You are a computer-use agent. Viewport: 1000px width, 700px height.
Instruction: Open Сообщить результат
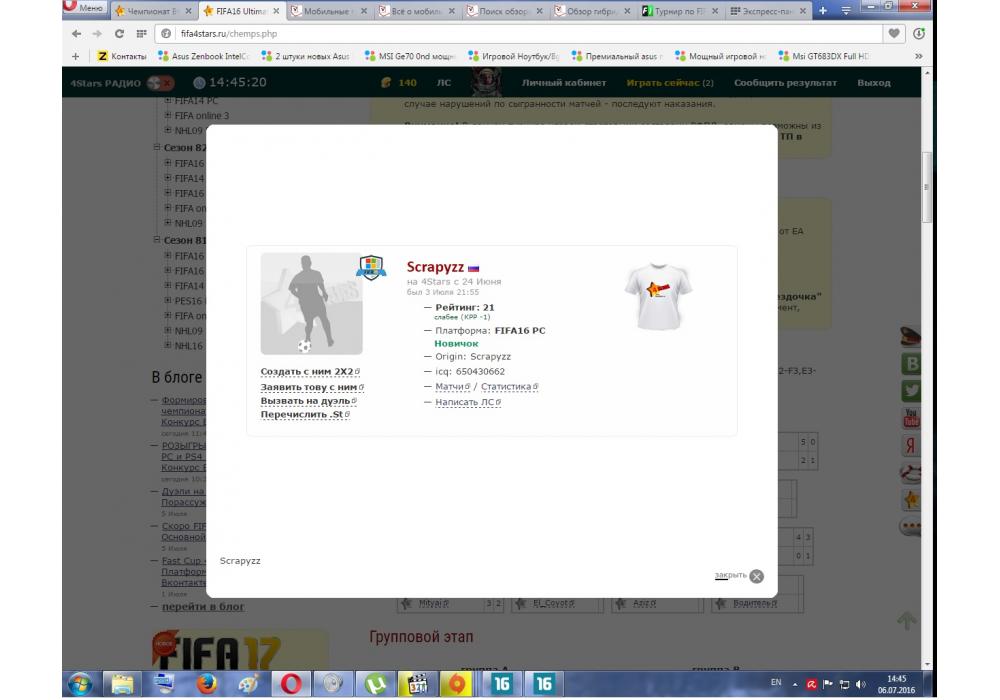pos(785,82)
